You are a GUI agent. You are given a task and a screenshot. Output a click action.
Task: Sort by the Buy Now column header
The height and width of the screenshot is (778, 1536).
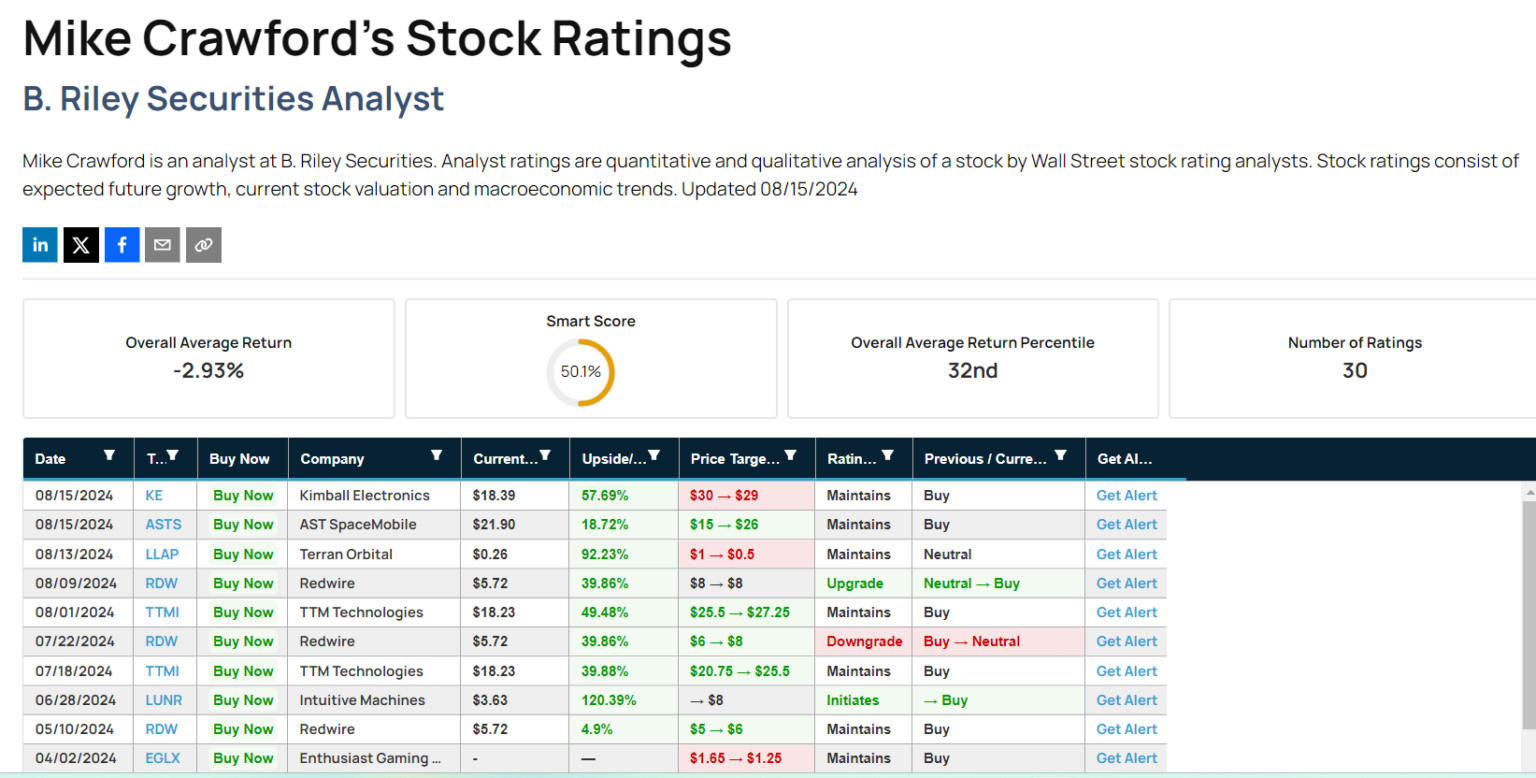(x=240, y=459)
